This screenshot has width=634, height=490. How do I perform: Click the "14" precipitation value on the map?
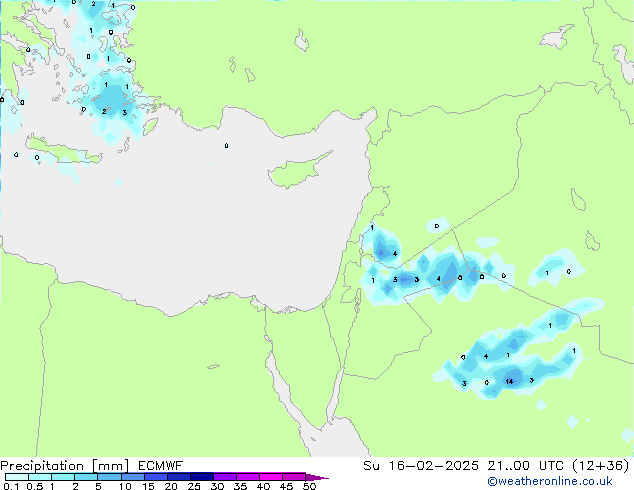coord(509,381)
